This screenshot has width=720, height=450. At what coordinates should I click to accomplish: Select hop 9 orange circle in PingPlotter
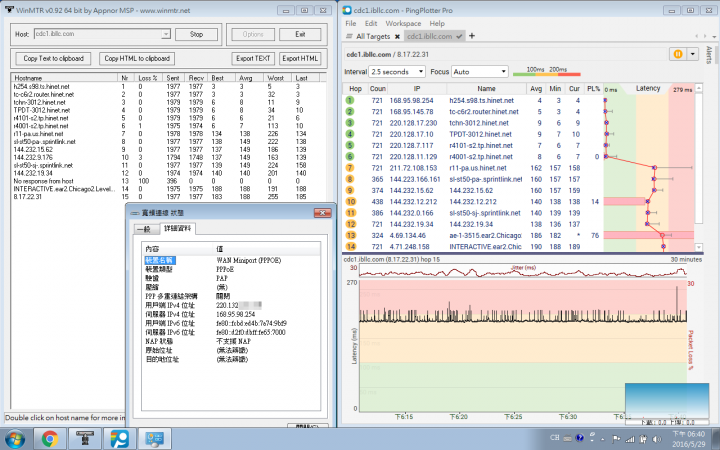click(350, 190)
